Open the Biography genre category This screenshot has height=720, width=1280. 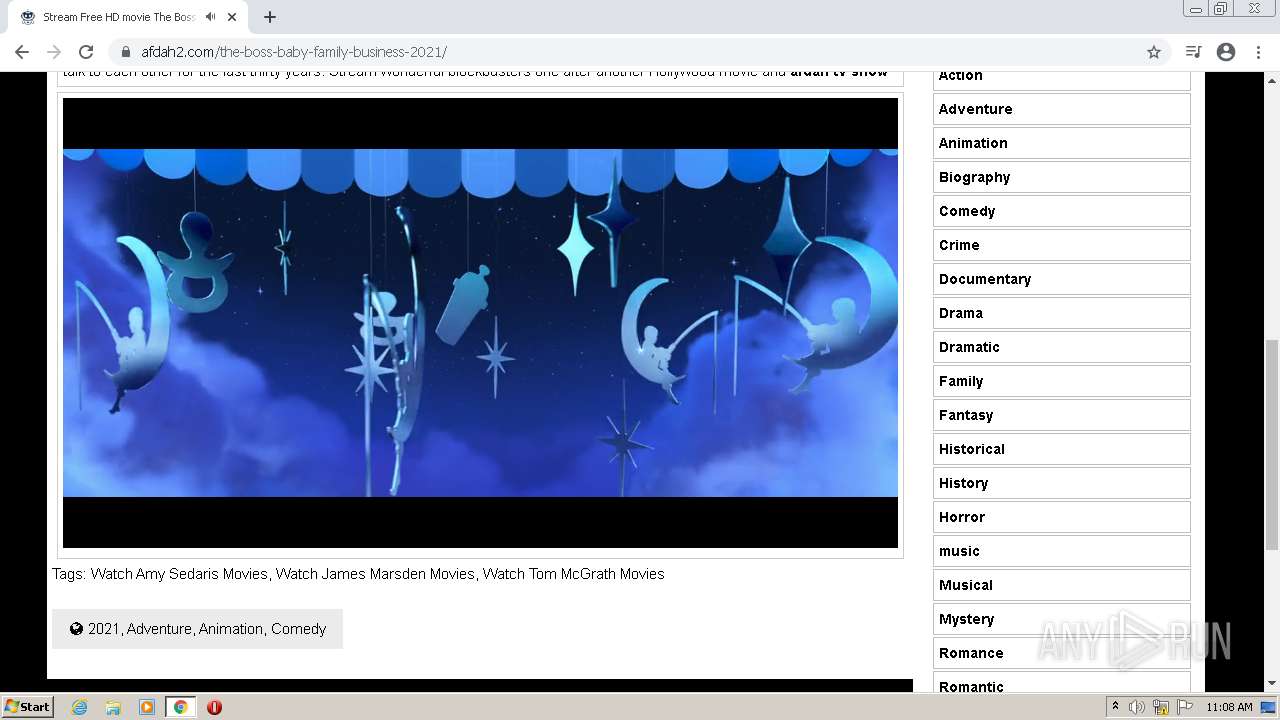(x=1061, y=177)
